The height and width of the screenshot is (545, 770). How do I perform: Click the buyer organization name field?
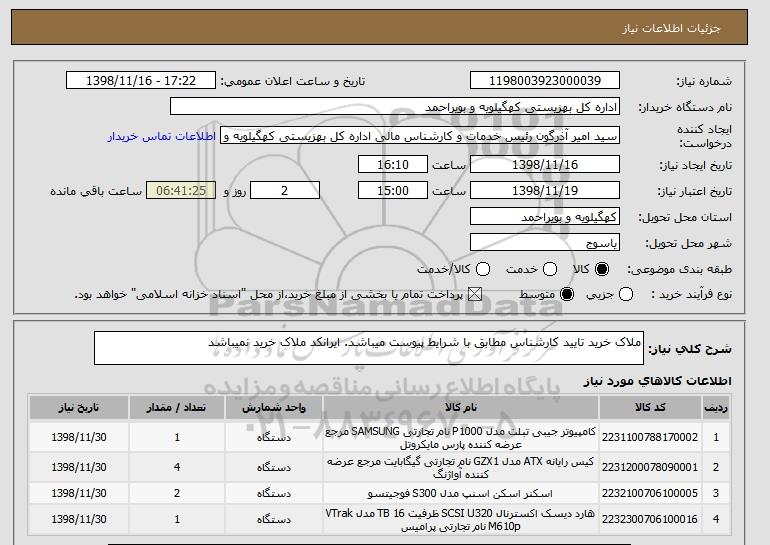(x=395, y=107)
